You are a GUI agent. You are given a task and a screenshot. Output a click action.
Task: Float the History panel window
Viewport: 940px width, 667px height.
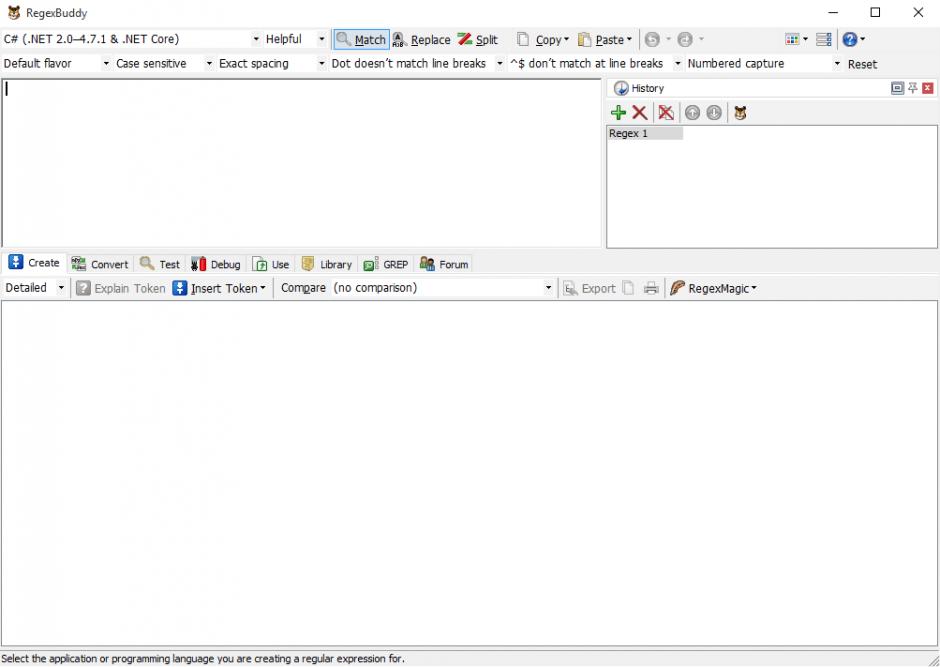point(897,88)
